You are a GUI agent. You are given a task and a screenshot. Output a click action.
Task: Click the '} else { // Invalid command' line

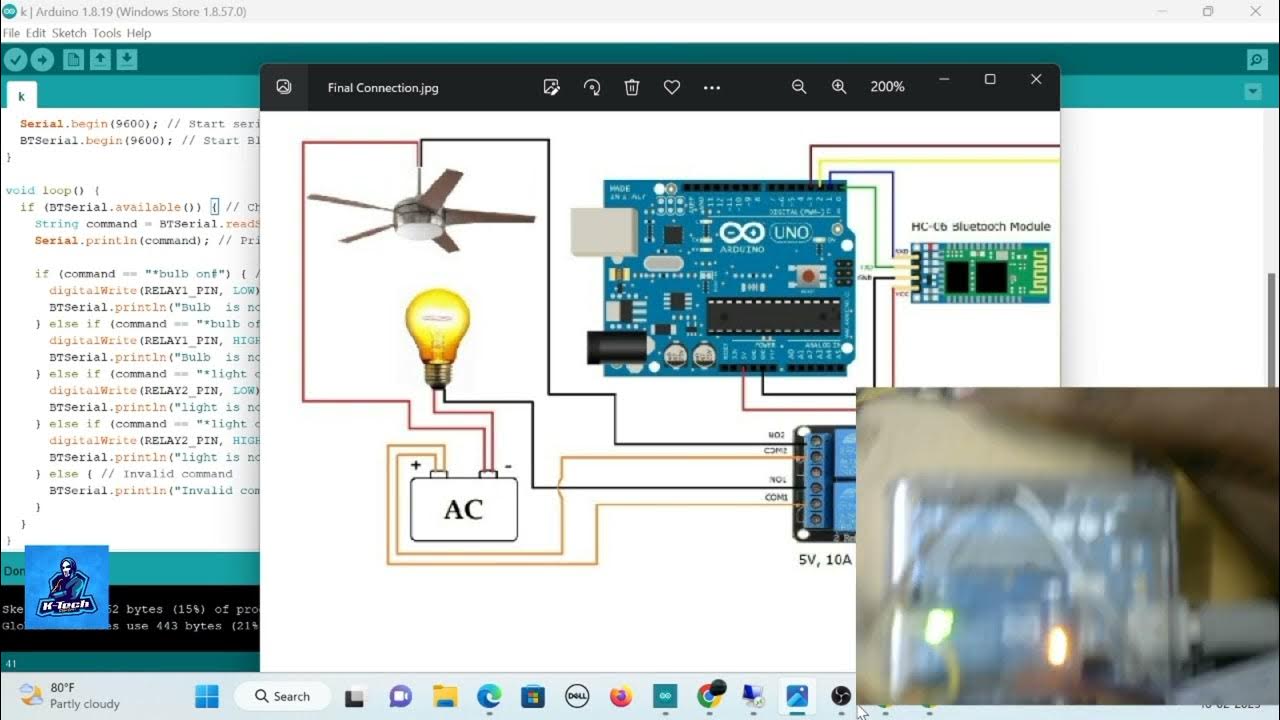click(133, 474)
